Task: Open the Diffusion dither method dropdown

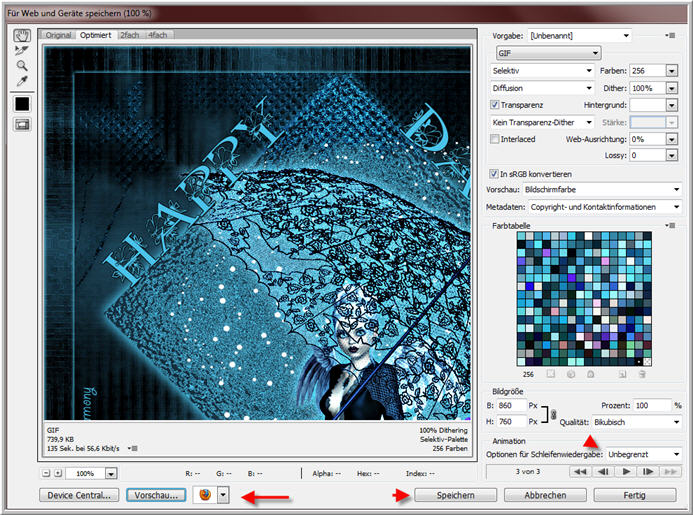Action: 542,88
